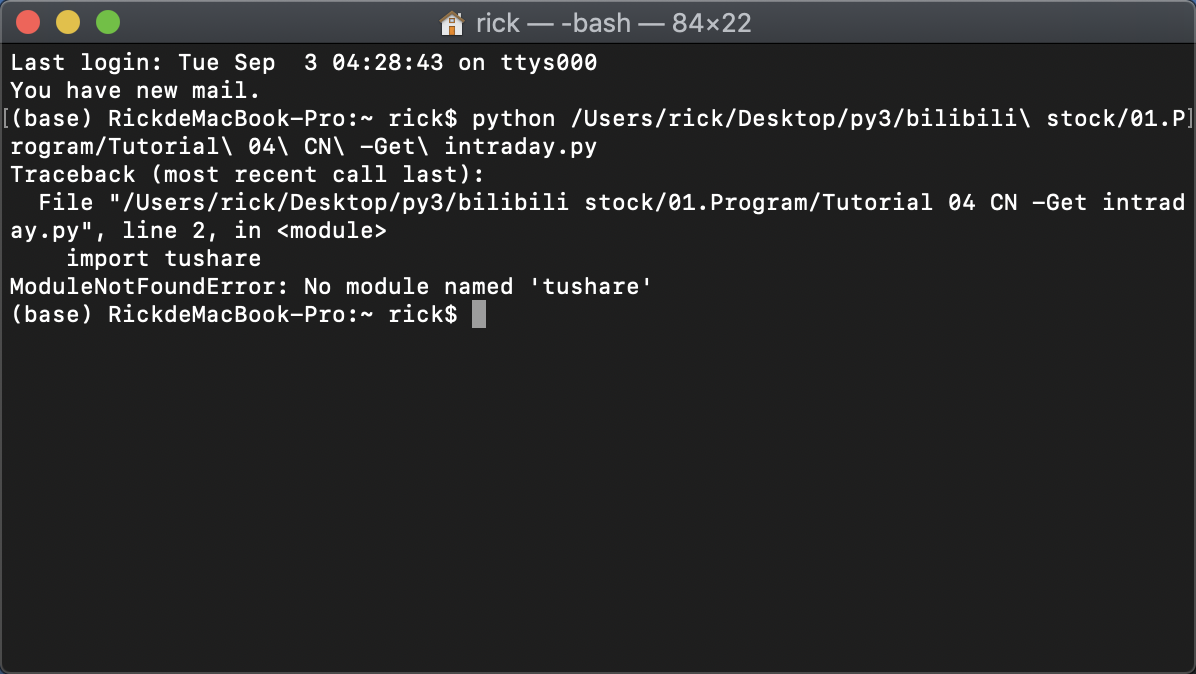The width and height of the screenshot is (1196, 674).
Task: Click the "ttys000" terminal name
Action: [x=548, y=63]
